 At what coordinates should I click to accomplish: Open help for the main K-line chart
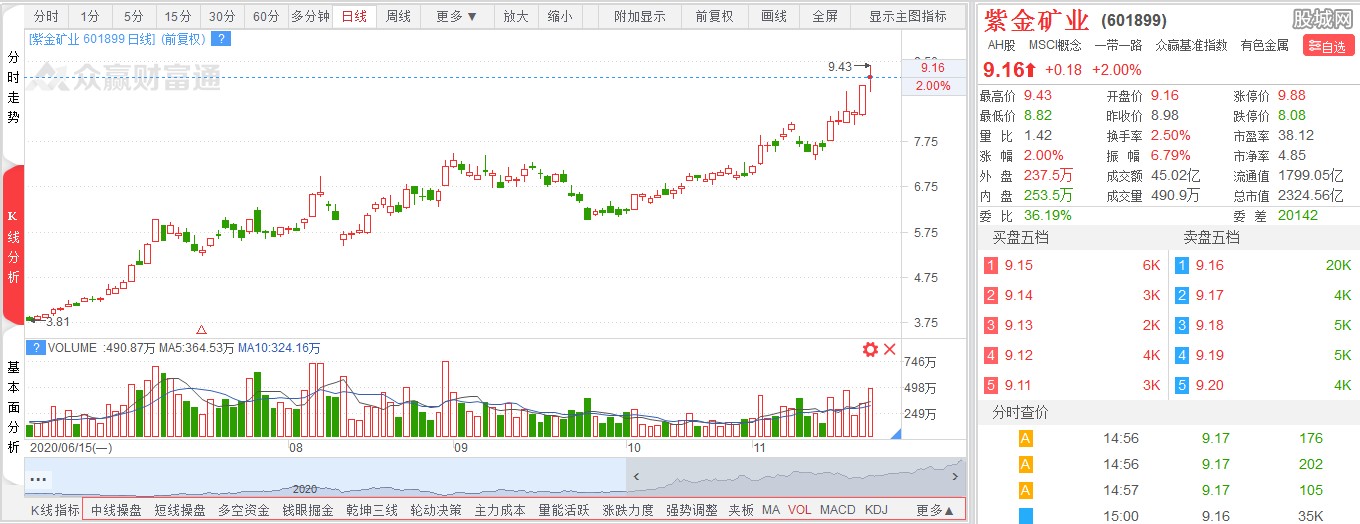click(221, 39)
